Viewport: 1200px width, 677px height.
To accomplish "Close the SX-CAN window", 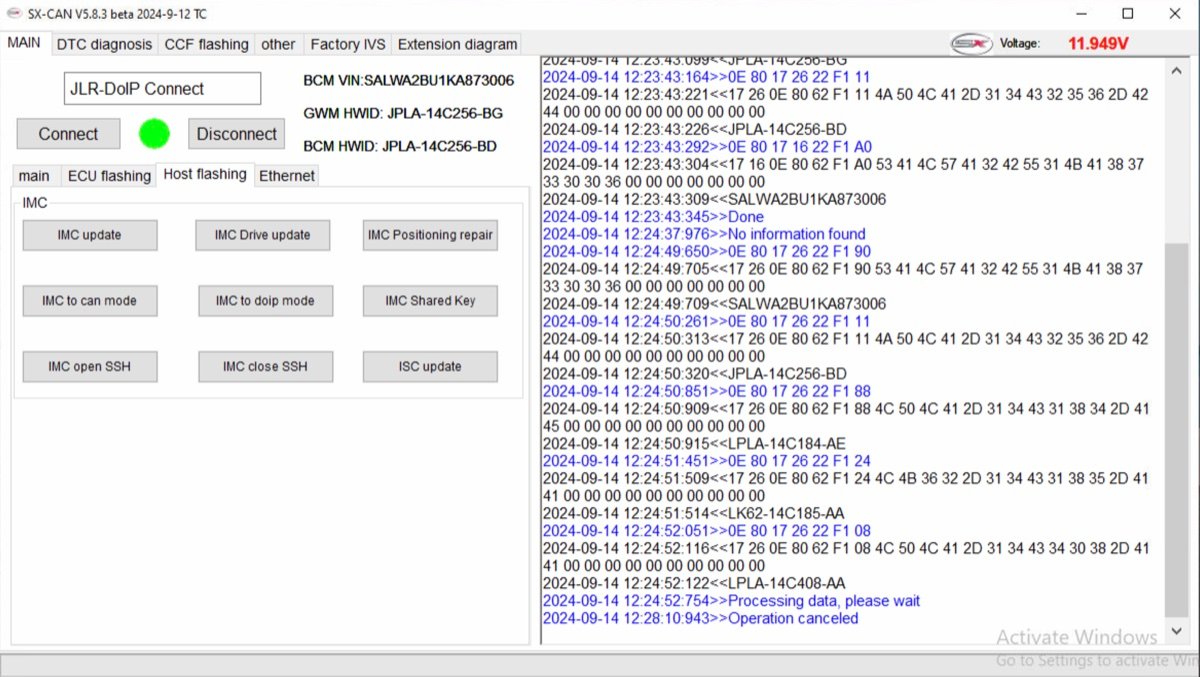I will coord(1176,14).
